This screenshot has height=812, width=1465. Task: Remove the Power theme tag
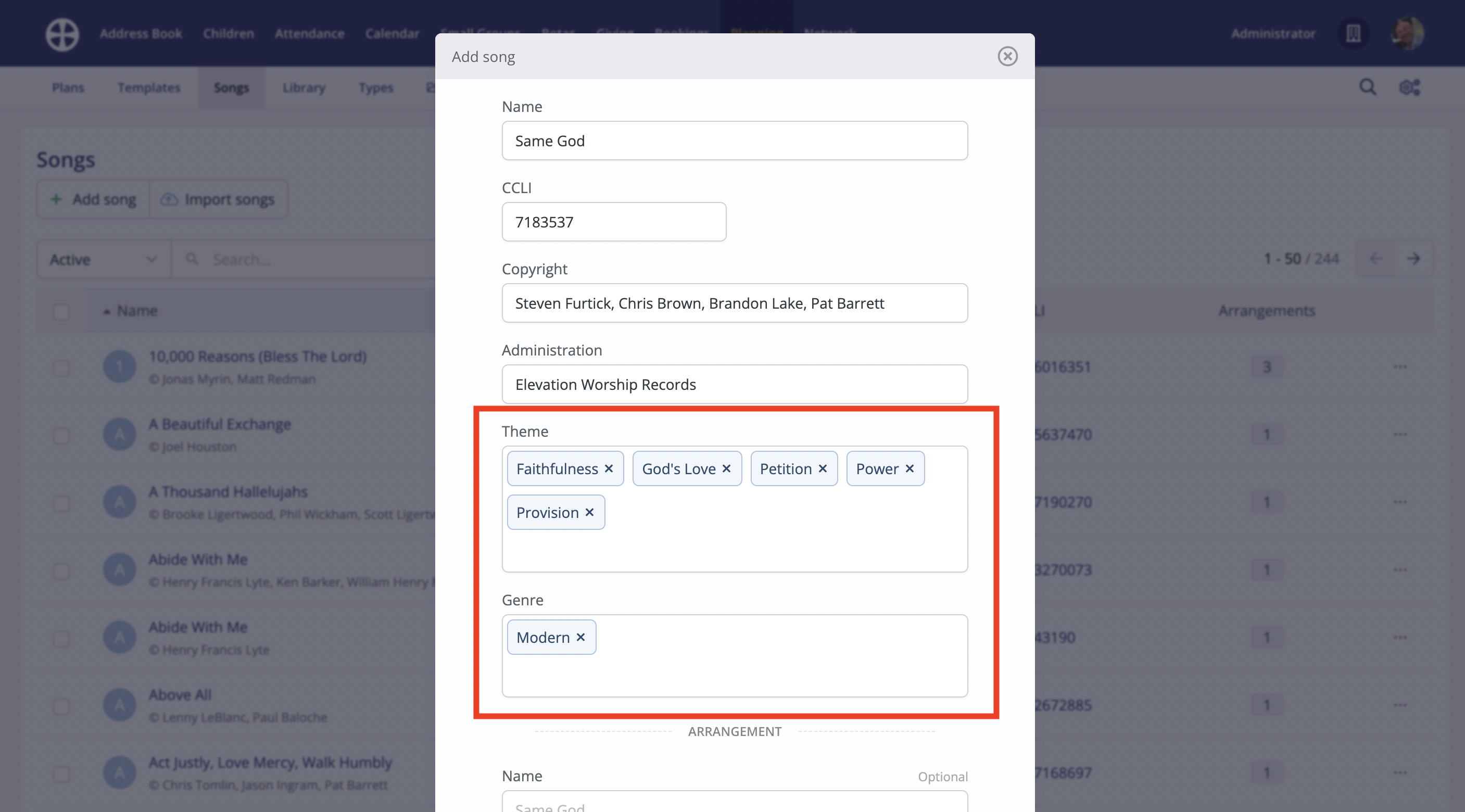[910, 468]
